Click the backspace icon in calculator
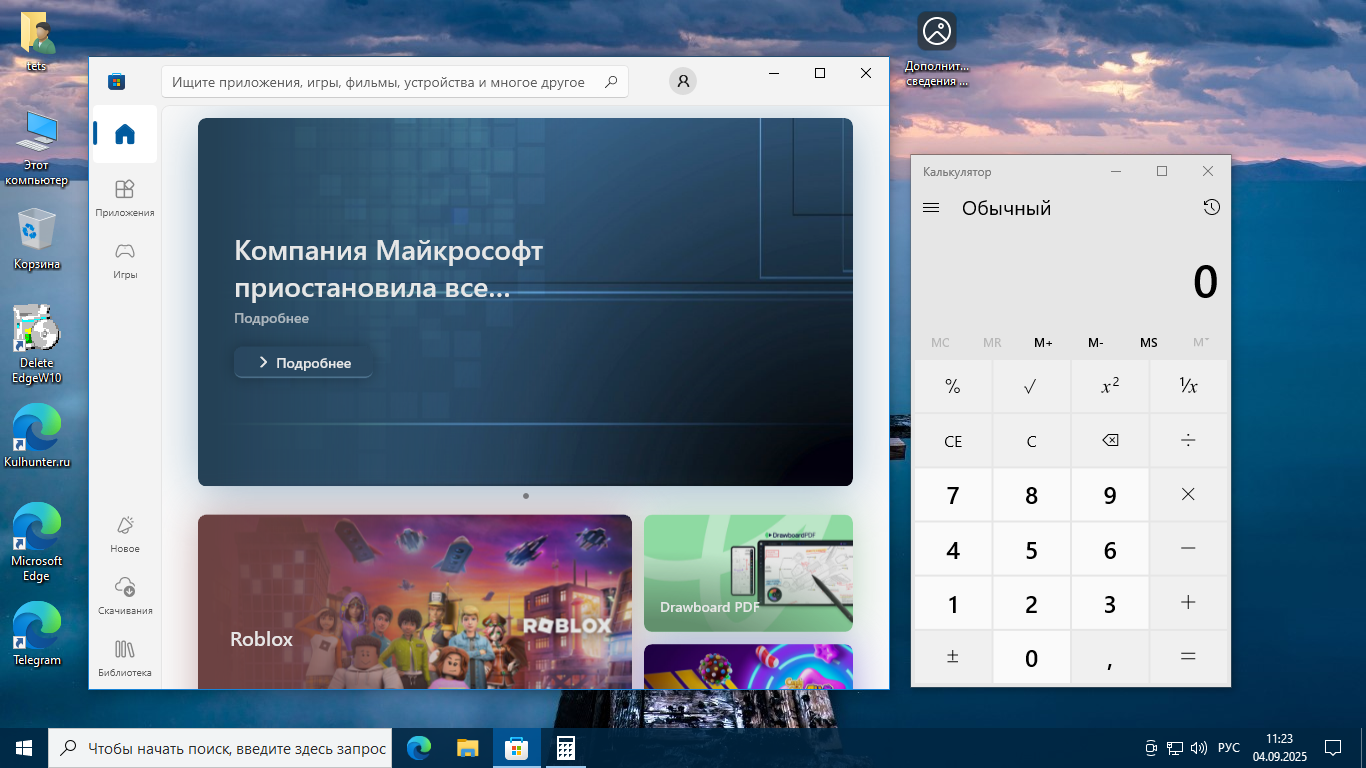The width and height of the screenshot is (1366, 768). click(x=1110, y=440)
